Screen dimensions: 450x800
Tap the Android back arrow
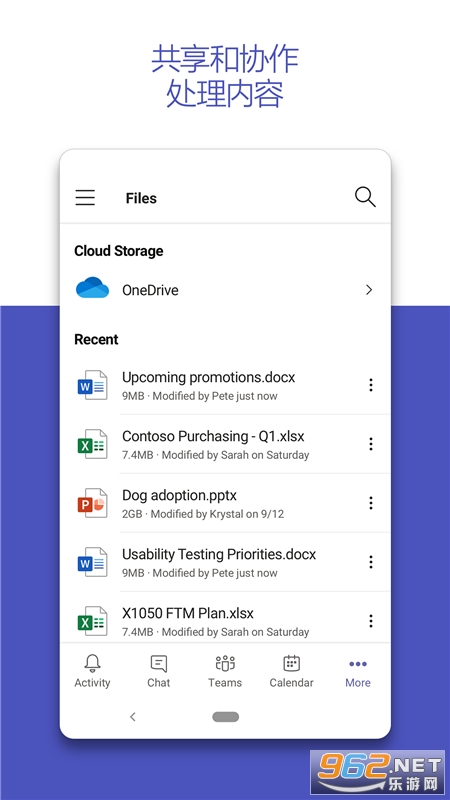click(133, 717)
